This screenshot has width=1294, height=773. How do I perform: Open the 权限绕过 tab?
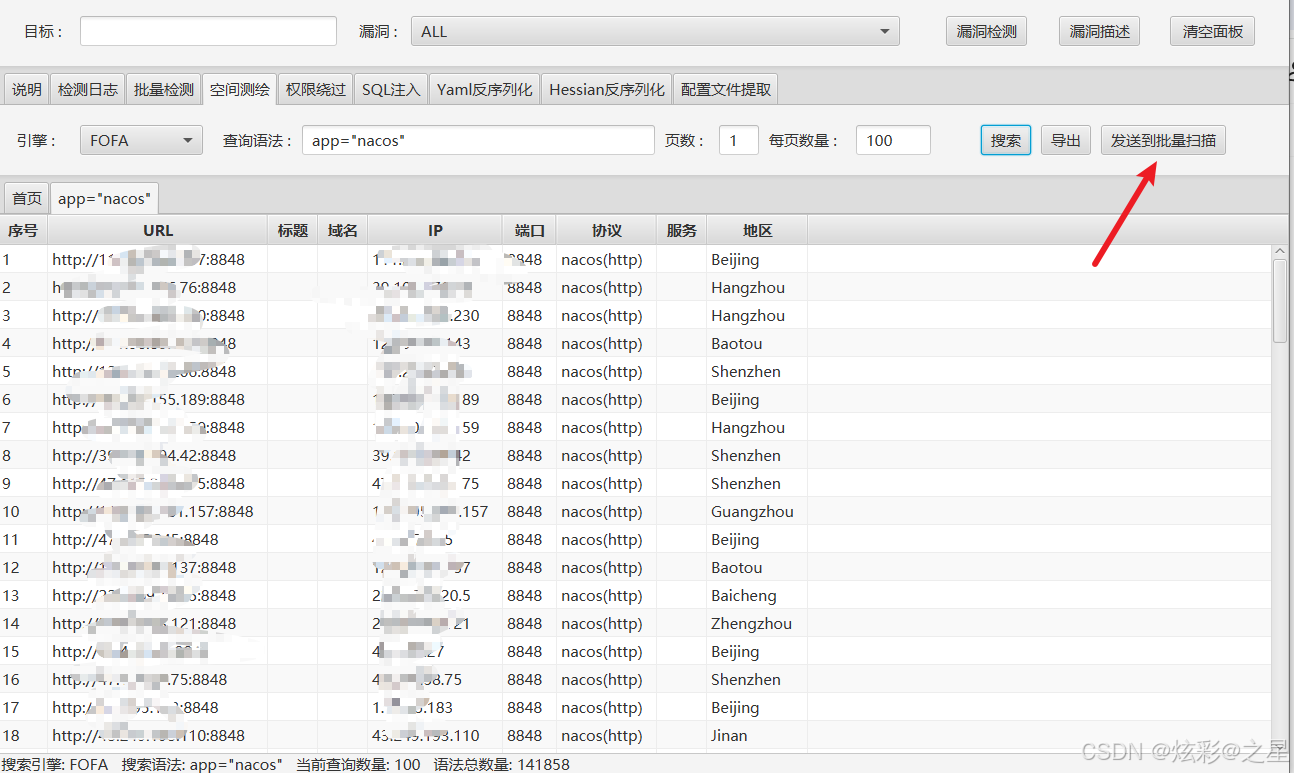pos(316,89)
